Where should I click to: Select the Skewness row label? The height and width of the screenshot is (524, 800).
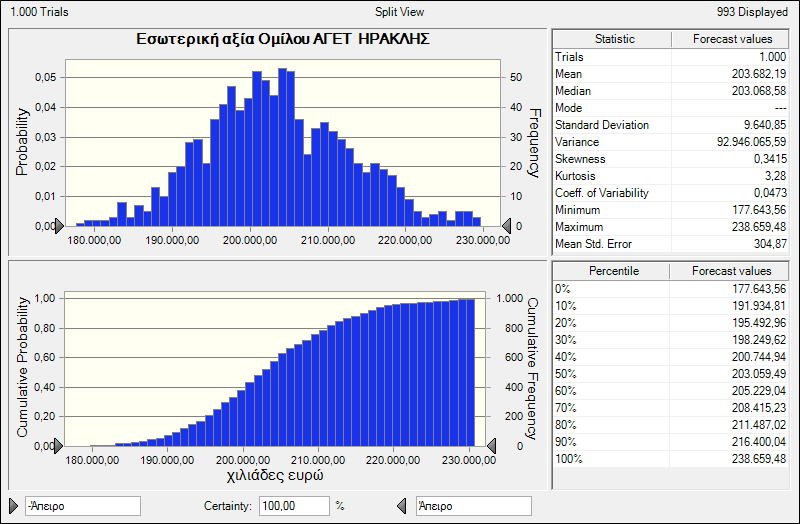click(x=580, y=159)
